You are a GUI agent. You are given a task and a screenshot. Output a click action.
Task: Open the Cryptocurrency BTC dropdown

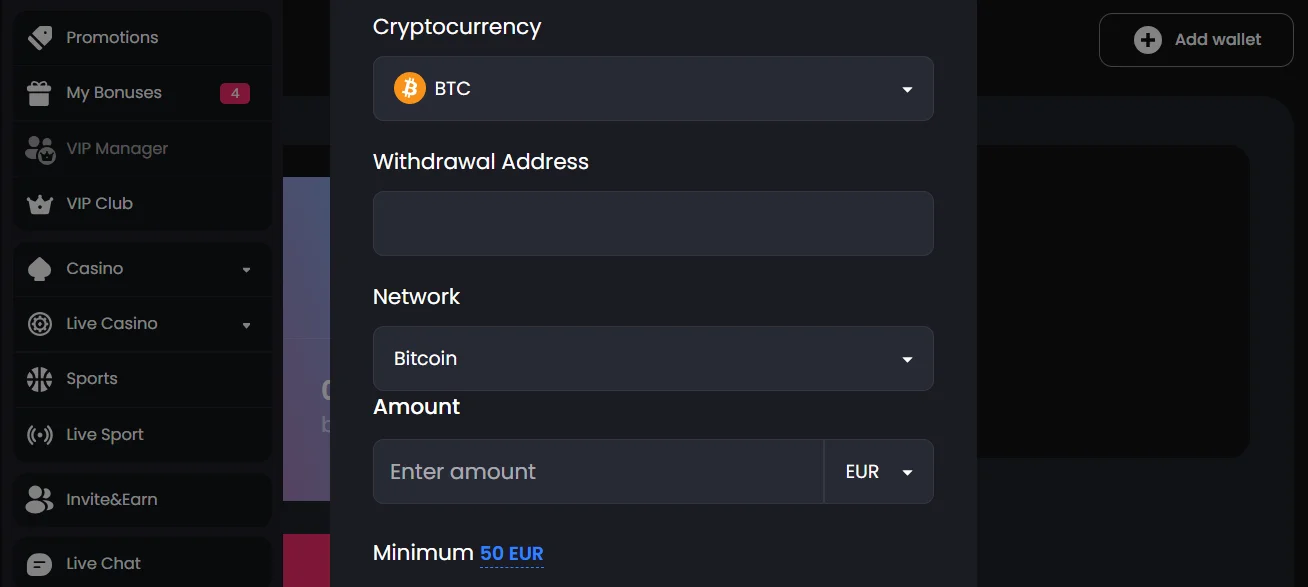[x=653, y=89]
